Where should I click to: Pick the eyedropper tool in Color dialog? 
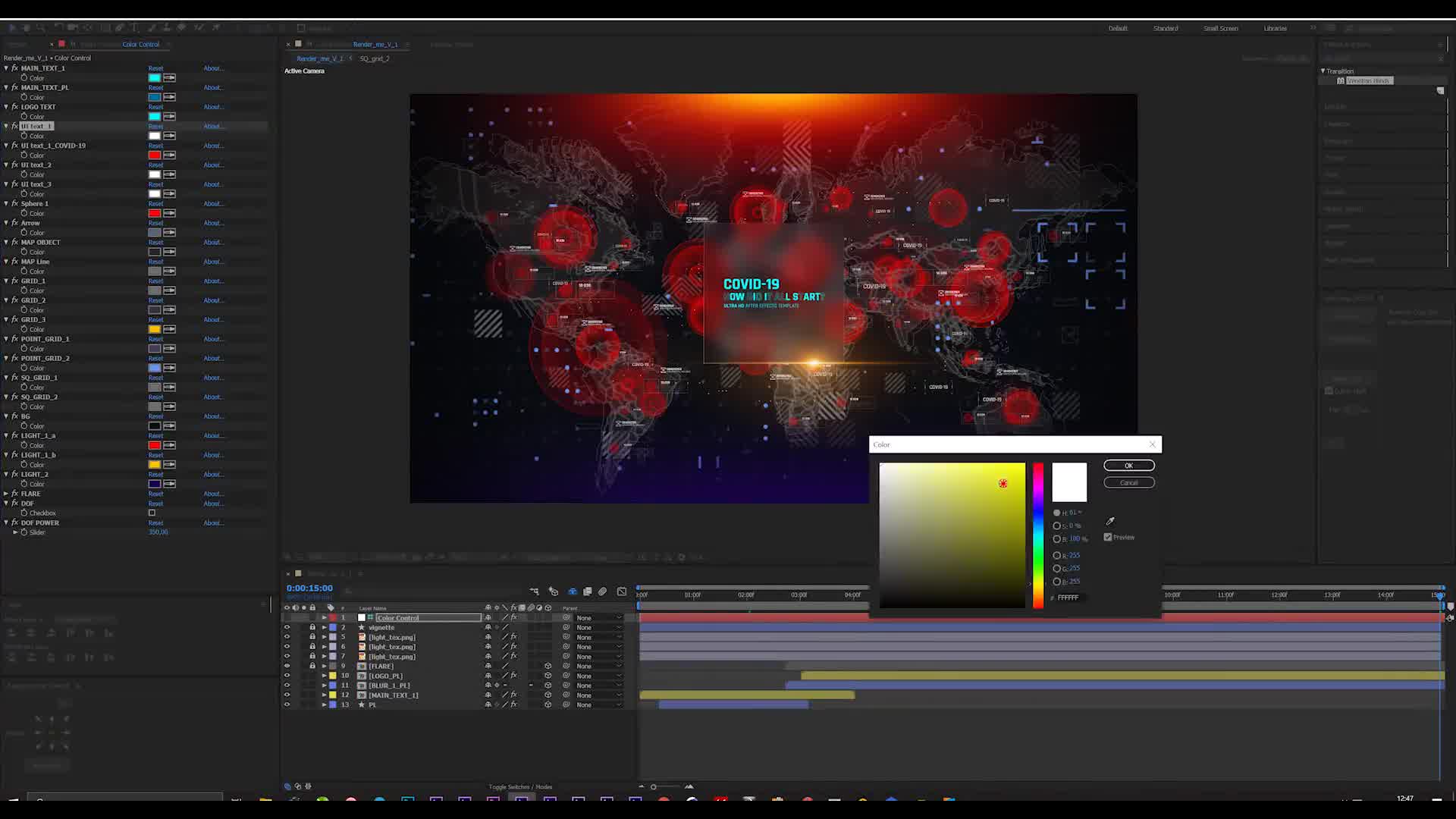[1110, 521]
